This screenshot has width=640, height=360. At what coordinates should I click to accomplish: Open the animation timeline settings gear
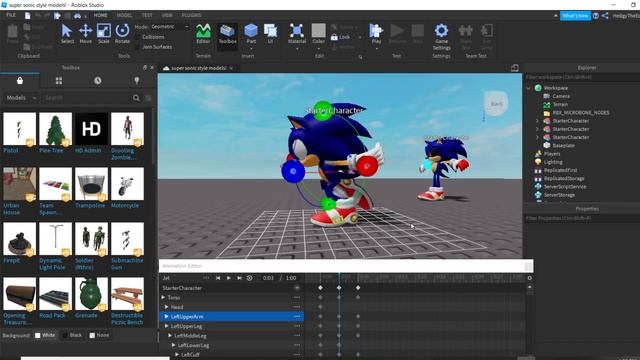(529, 278)
